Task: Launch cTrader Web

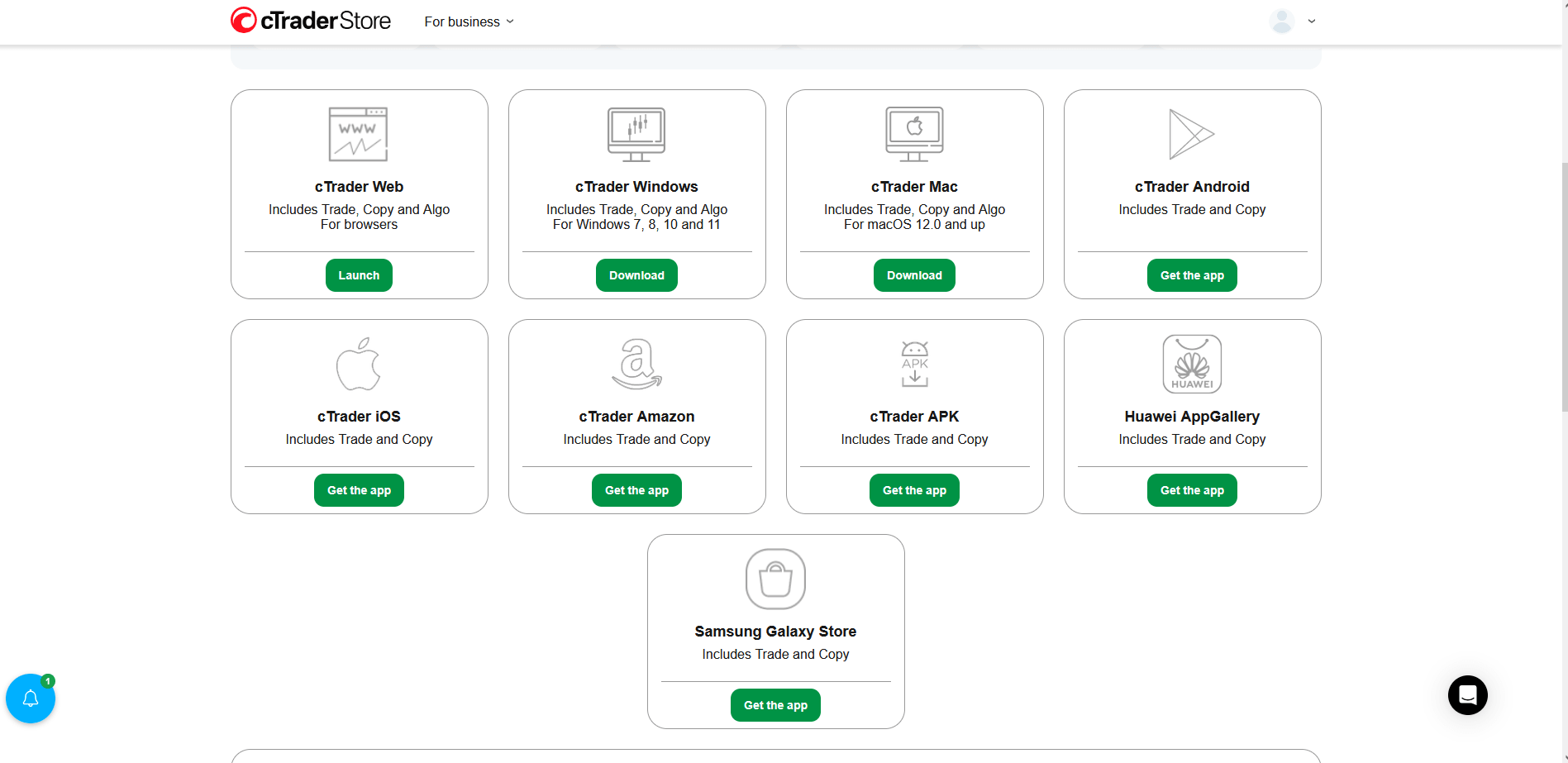Action: coord(359,275)
